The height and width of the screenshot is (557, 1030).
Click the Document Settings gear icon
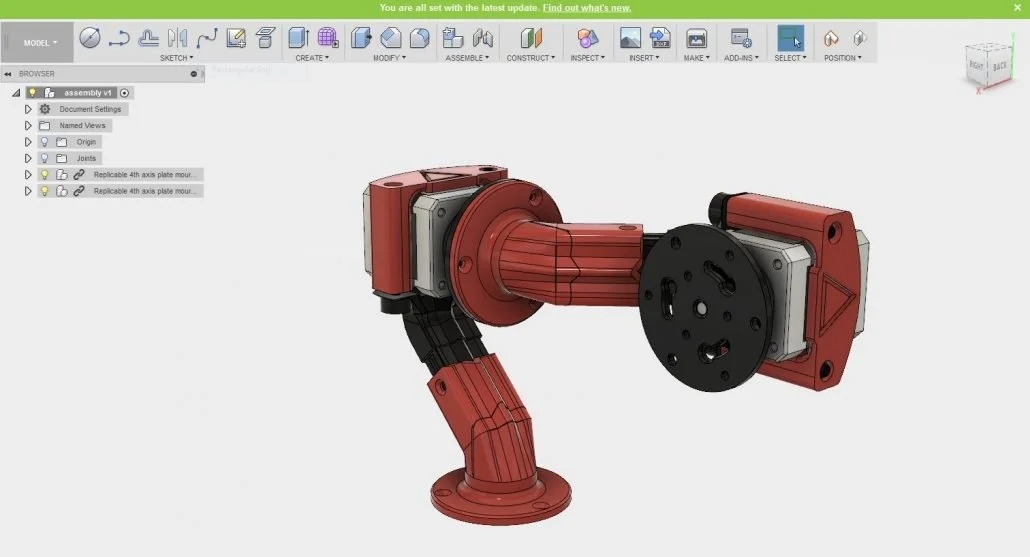[45, 109]
